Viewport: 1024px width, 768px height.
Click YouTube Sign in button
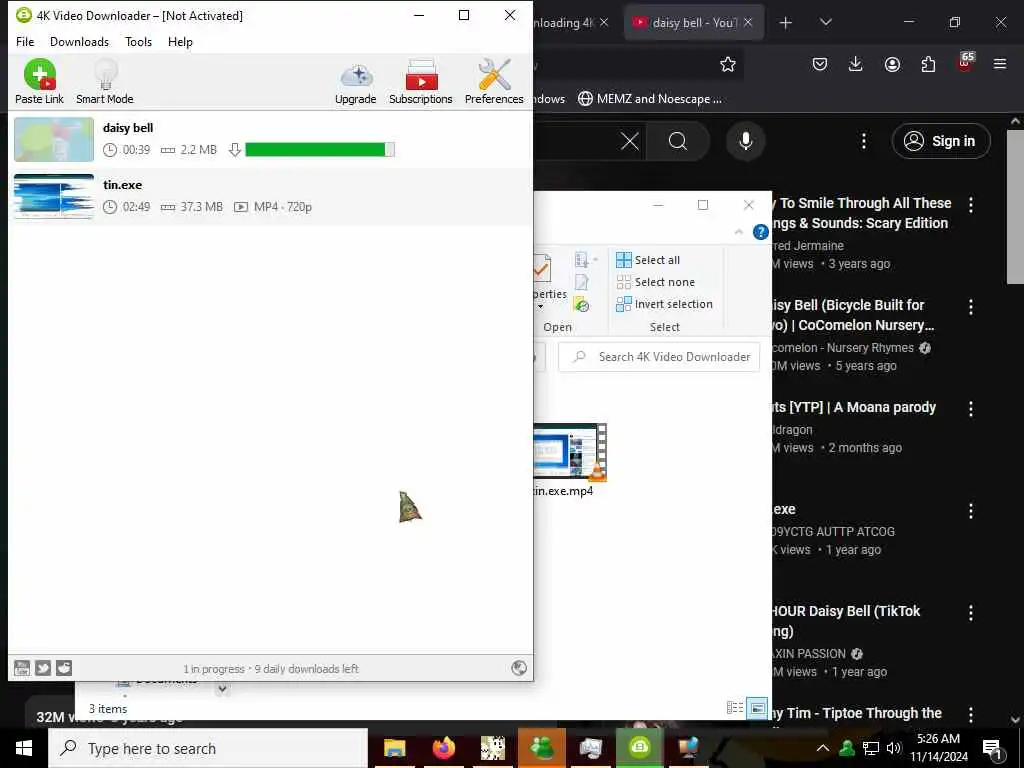941,141
